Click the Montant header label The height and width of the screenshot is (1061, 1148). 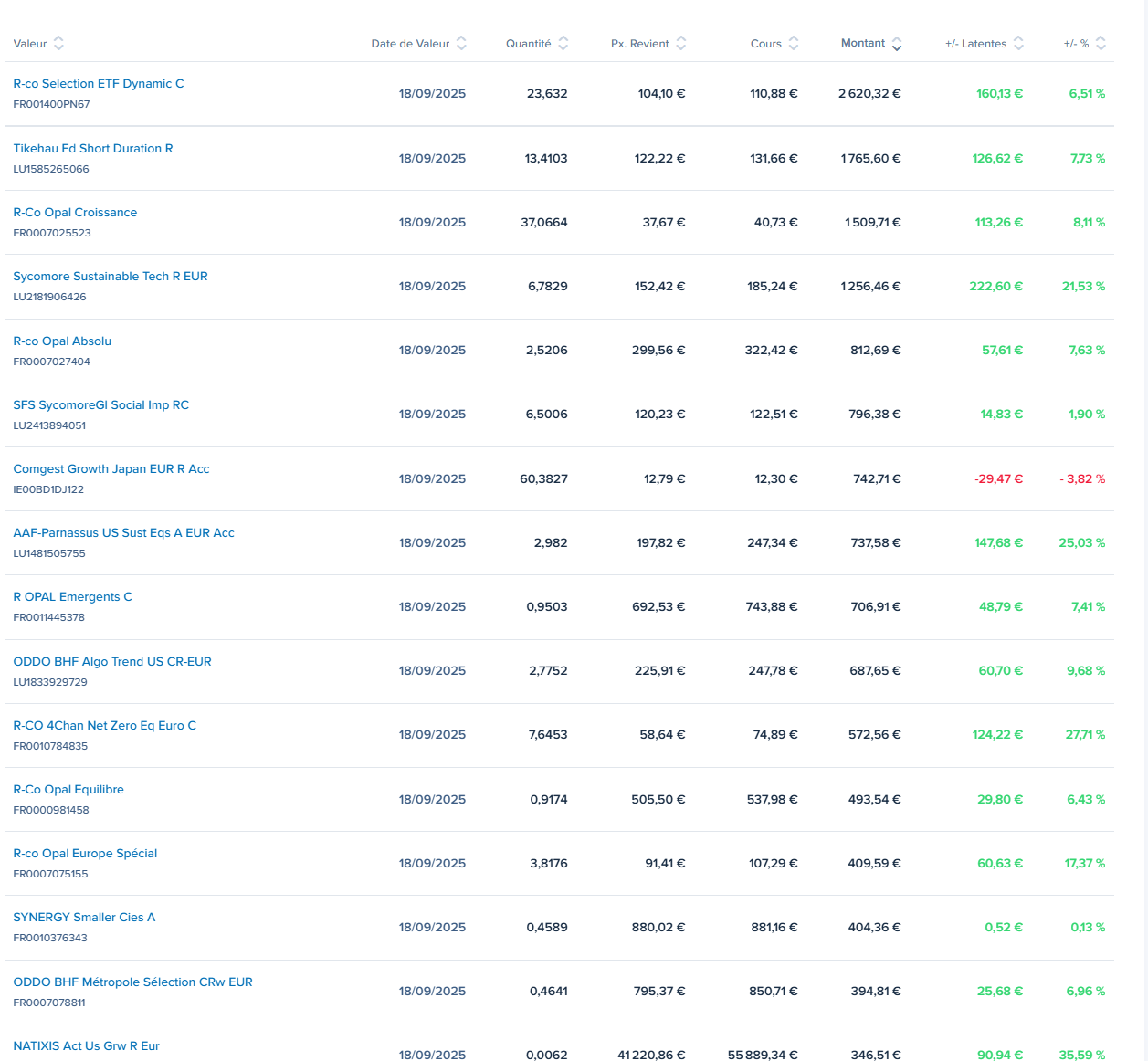point(863,43)
